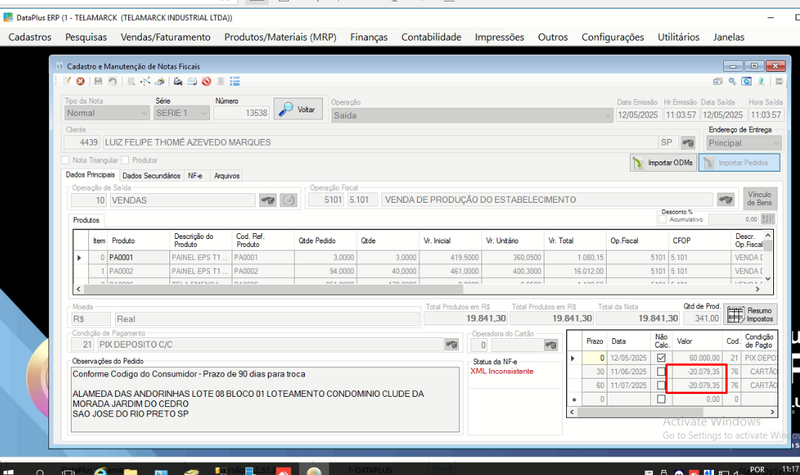Viewport: 800px width, 475px height.
Task: Click the grayed stamp toolbar icon
Action: pos(220,81)
